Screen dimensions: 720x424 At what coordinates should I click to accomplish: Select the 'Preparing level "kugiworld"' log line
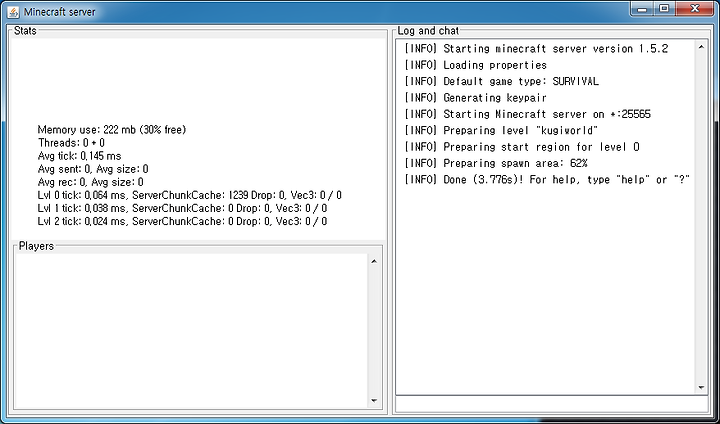coord(501,130)
